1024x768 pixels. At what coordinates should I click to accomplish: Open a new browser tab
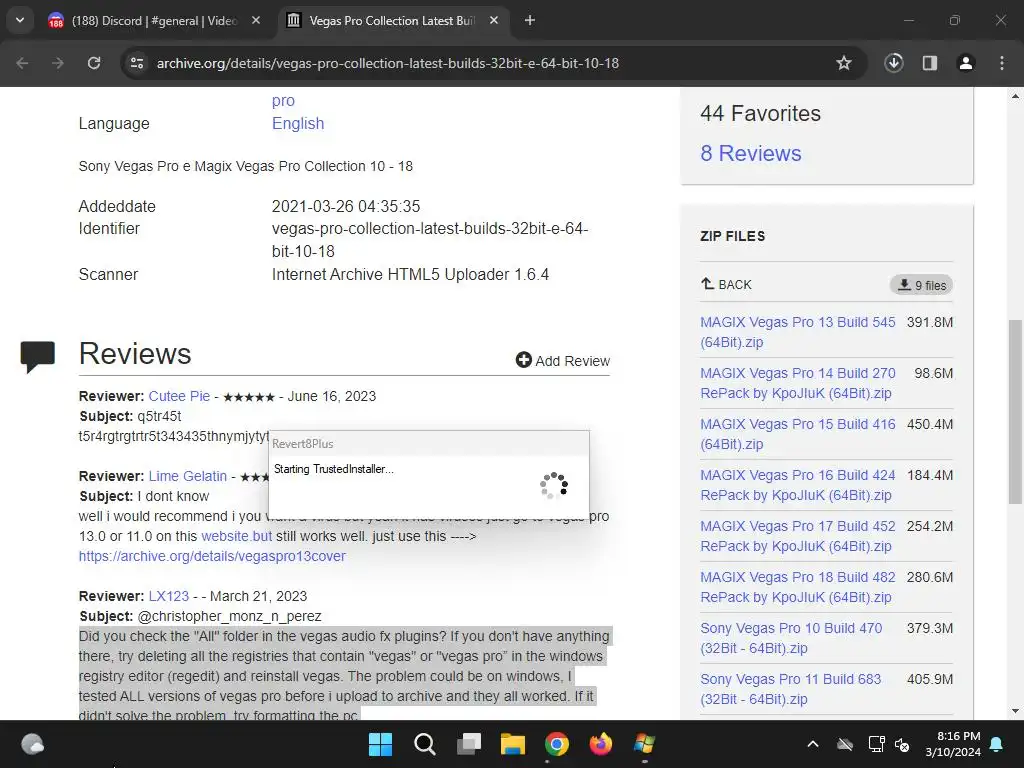pyautogui.click(x=530, y=20)
